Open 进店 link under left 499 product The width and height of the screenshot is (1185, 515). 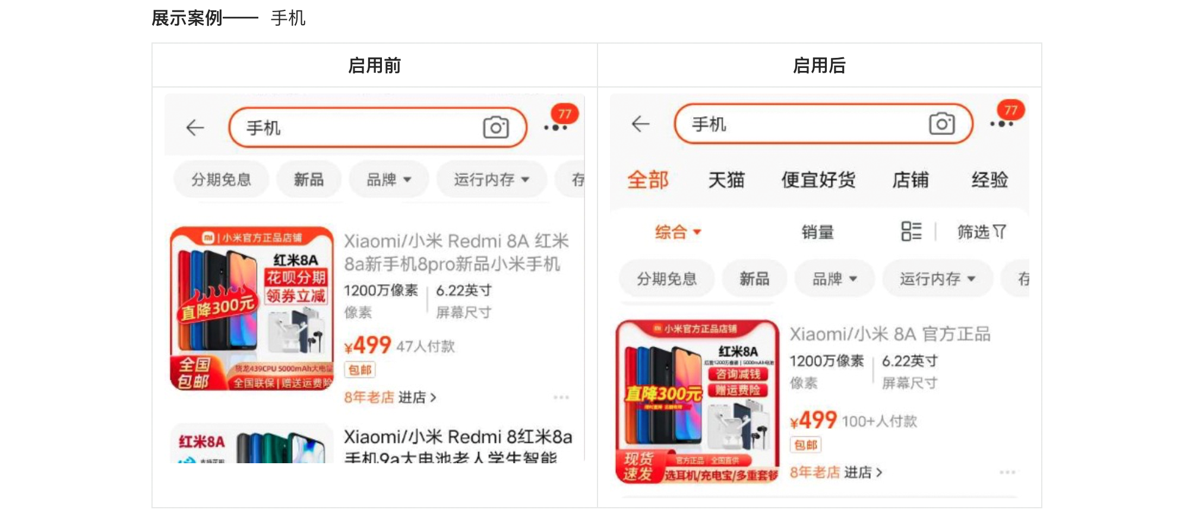[417, 397]
